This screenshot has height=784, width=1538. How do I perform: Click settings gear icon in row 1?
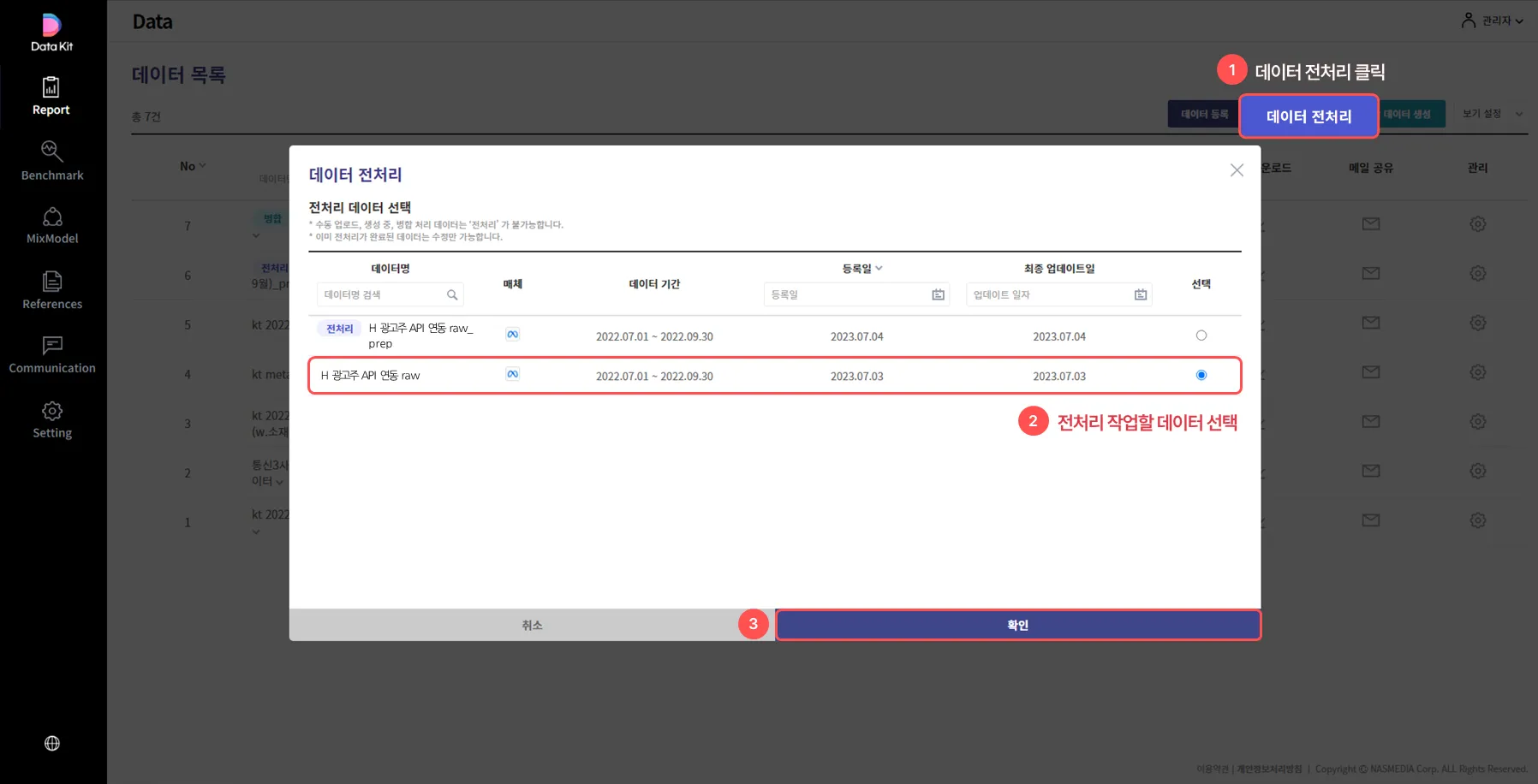point(1478,520)
